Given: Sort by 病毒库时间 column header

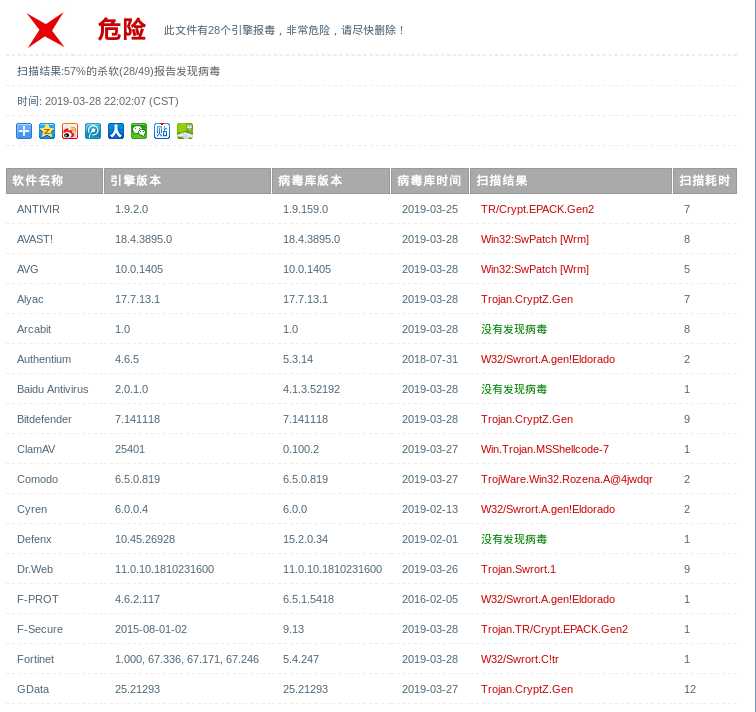Looking at the screenshot, I should click(x=430, y=181).
